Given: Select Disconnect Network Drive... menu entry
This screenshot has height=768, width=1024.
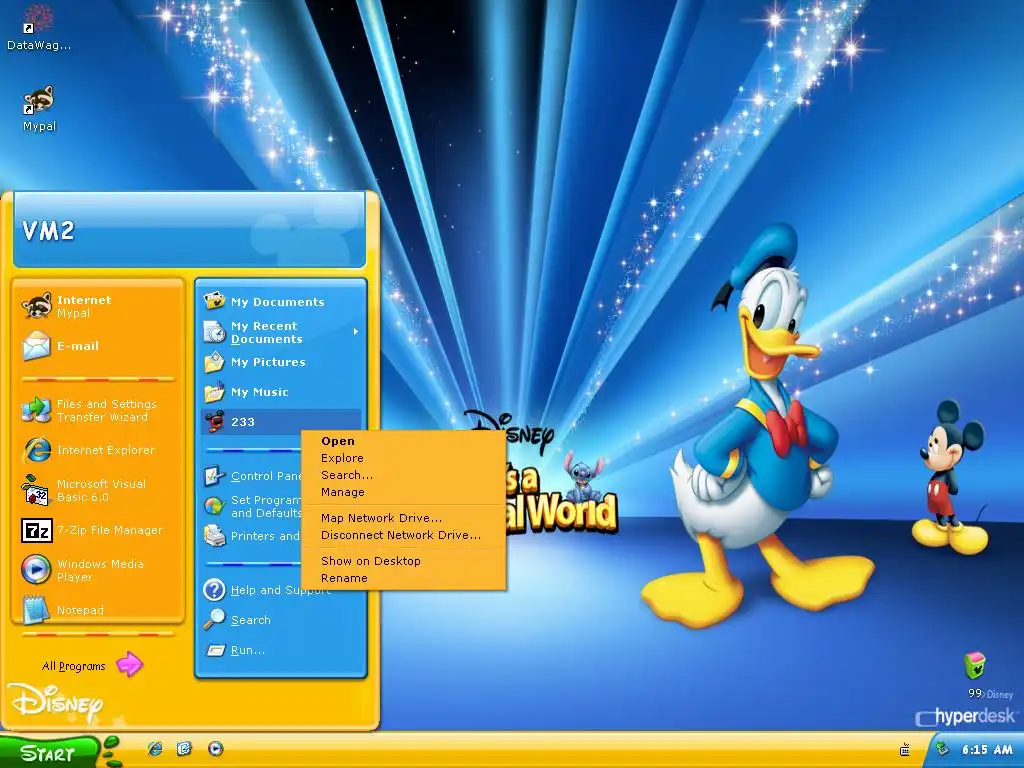Looking at the screenshot, I should 403,535.
